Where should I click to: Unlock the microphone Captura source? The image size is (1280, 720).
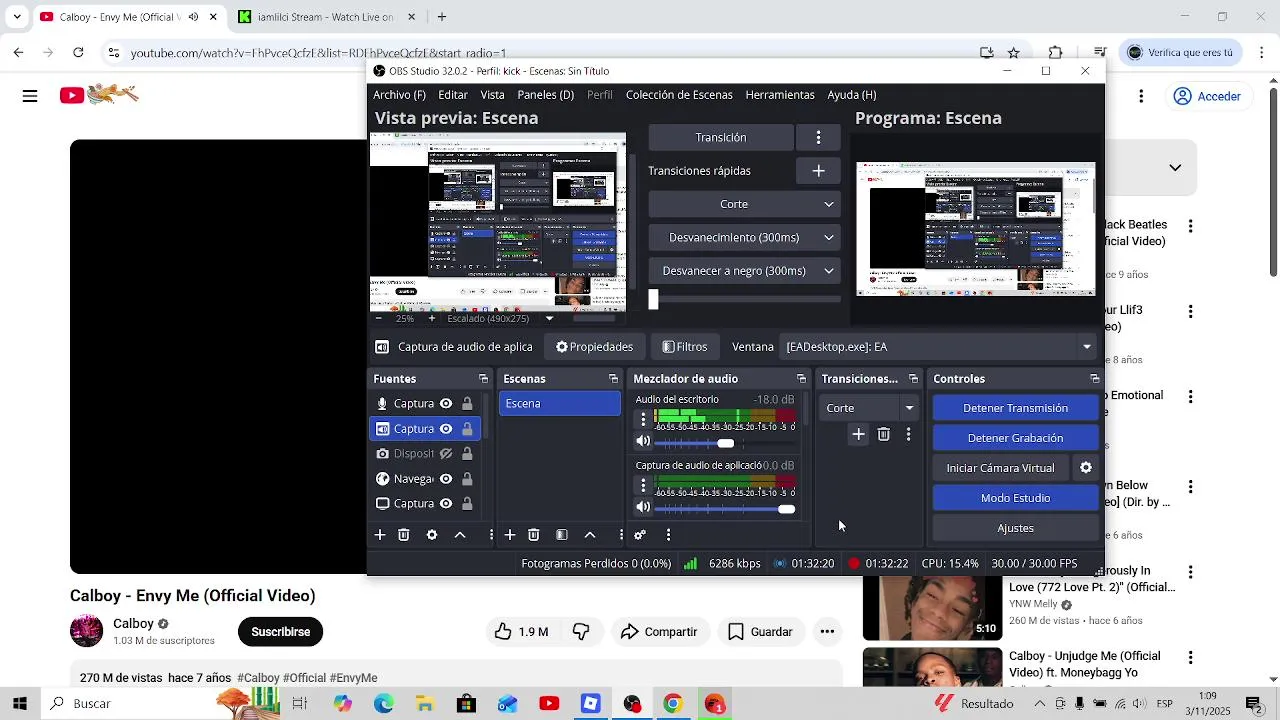pos(467,404)
